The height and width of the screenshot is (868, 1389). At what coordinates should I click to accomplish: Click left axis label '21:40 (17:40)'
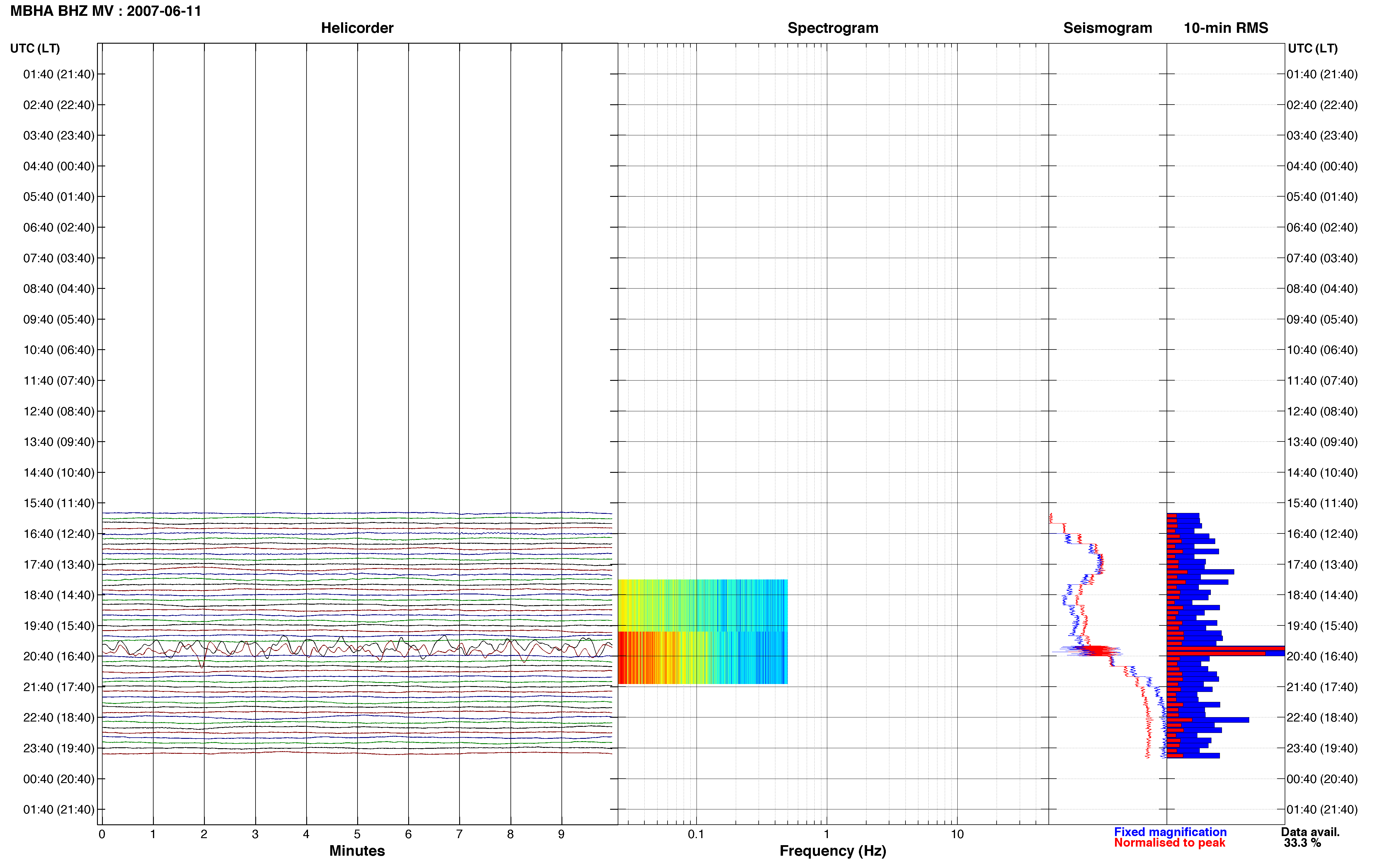click(x=59, y=687)
